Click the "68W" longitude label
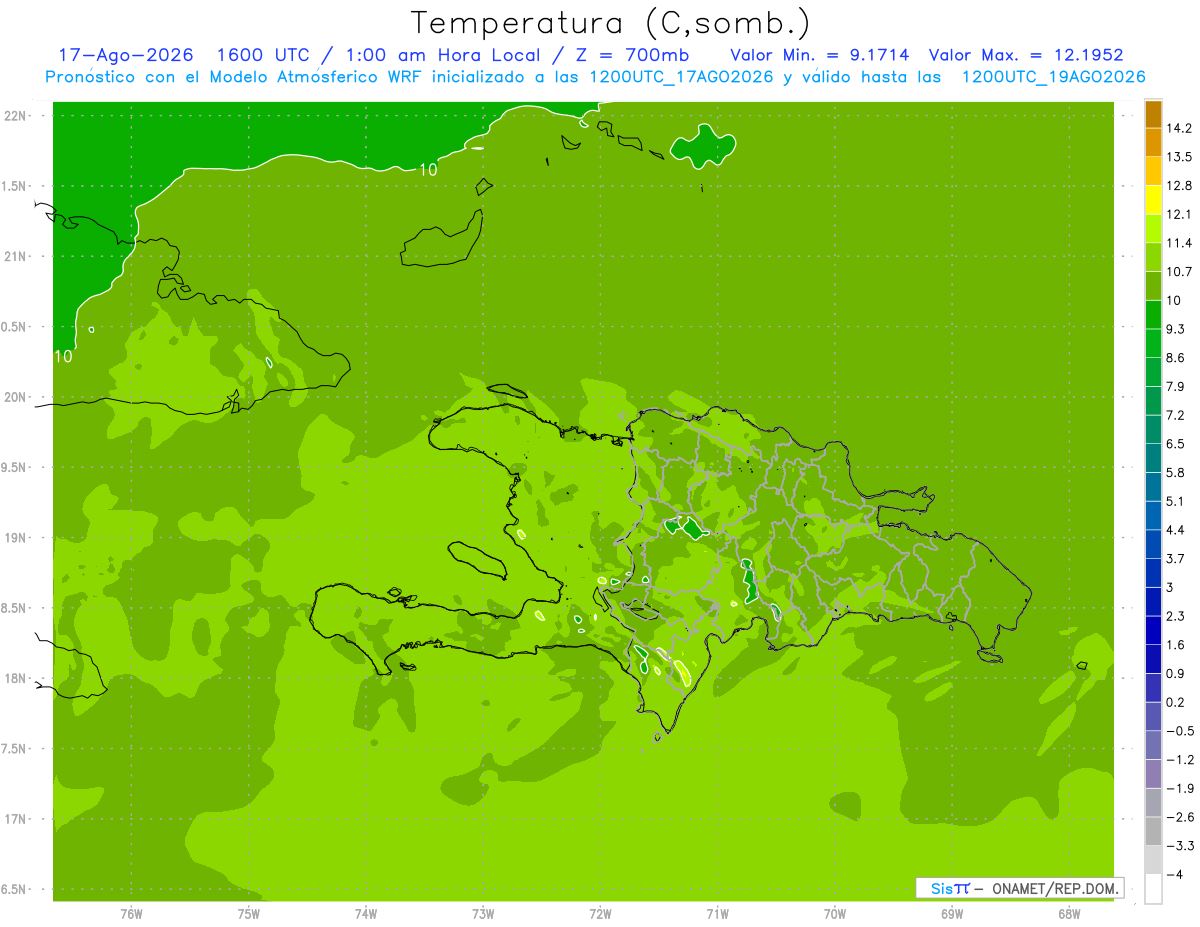Screen dimensions: 1200x927 pyautogui.click(x=1069, y=914)
